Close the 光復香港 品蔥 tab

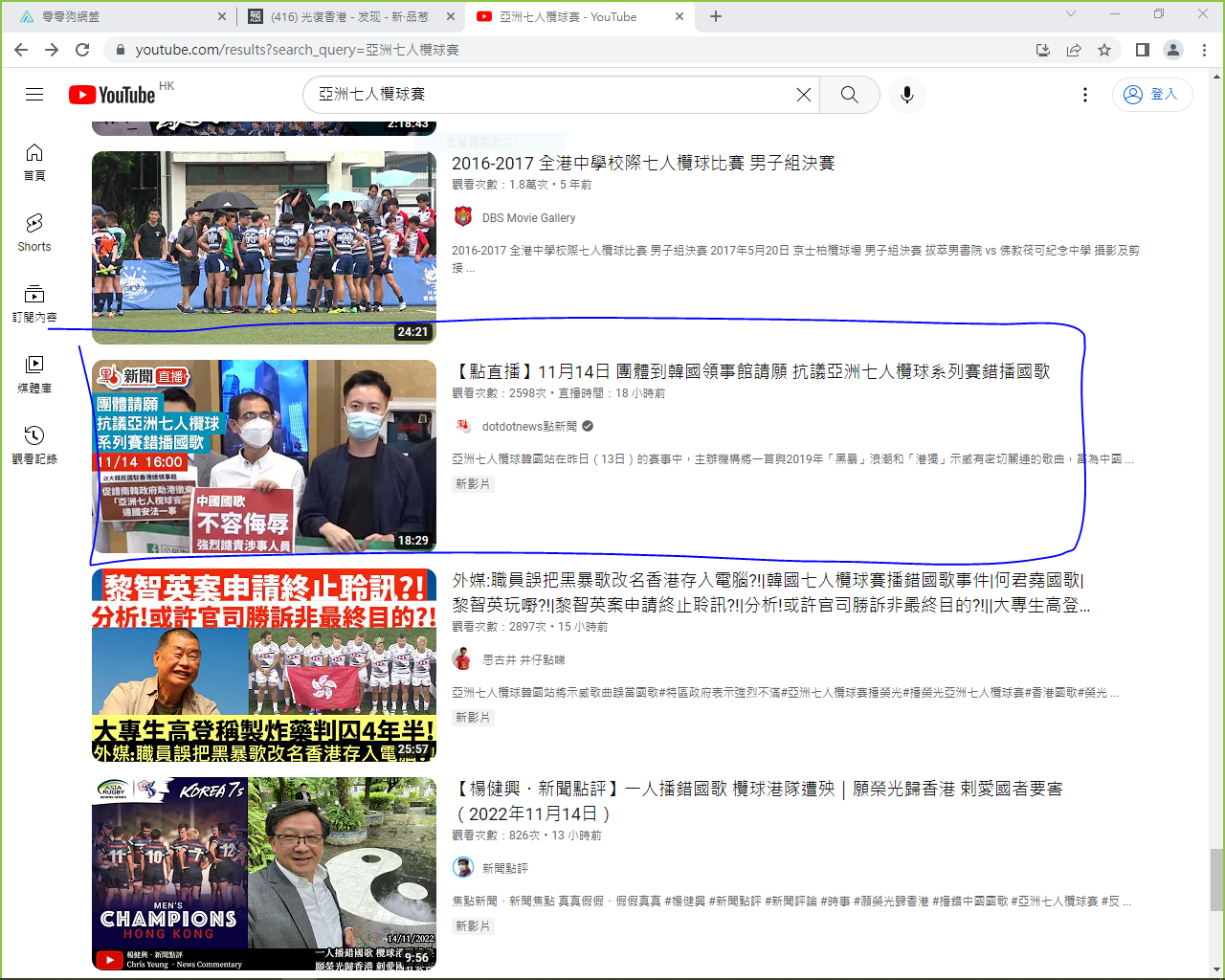[x=451, y=16]
